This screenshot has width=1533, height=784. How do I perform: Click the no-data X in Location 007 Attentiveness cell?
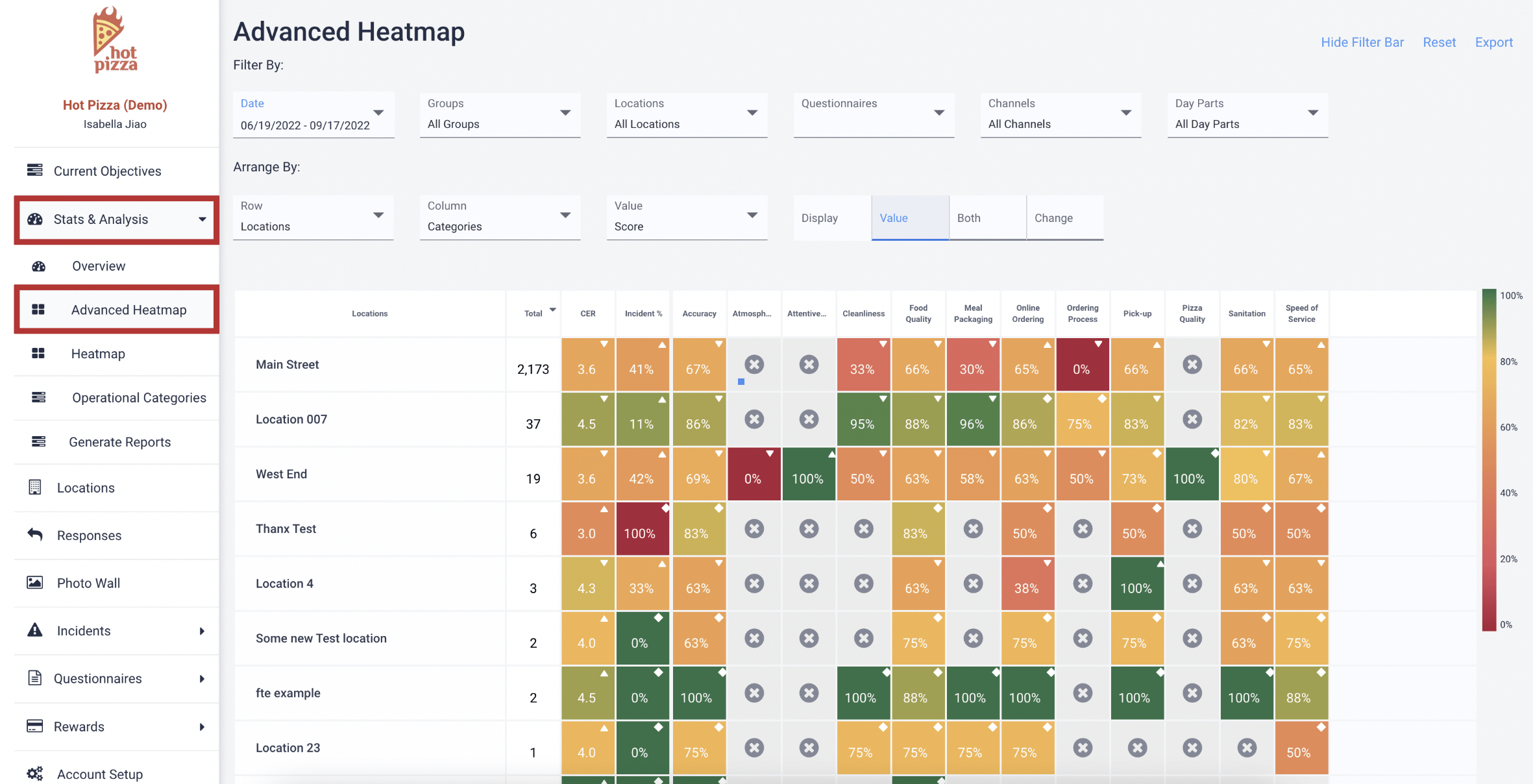tap(809, 419)
